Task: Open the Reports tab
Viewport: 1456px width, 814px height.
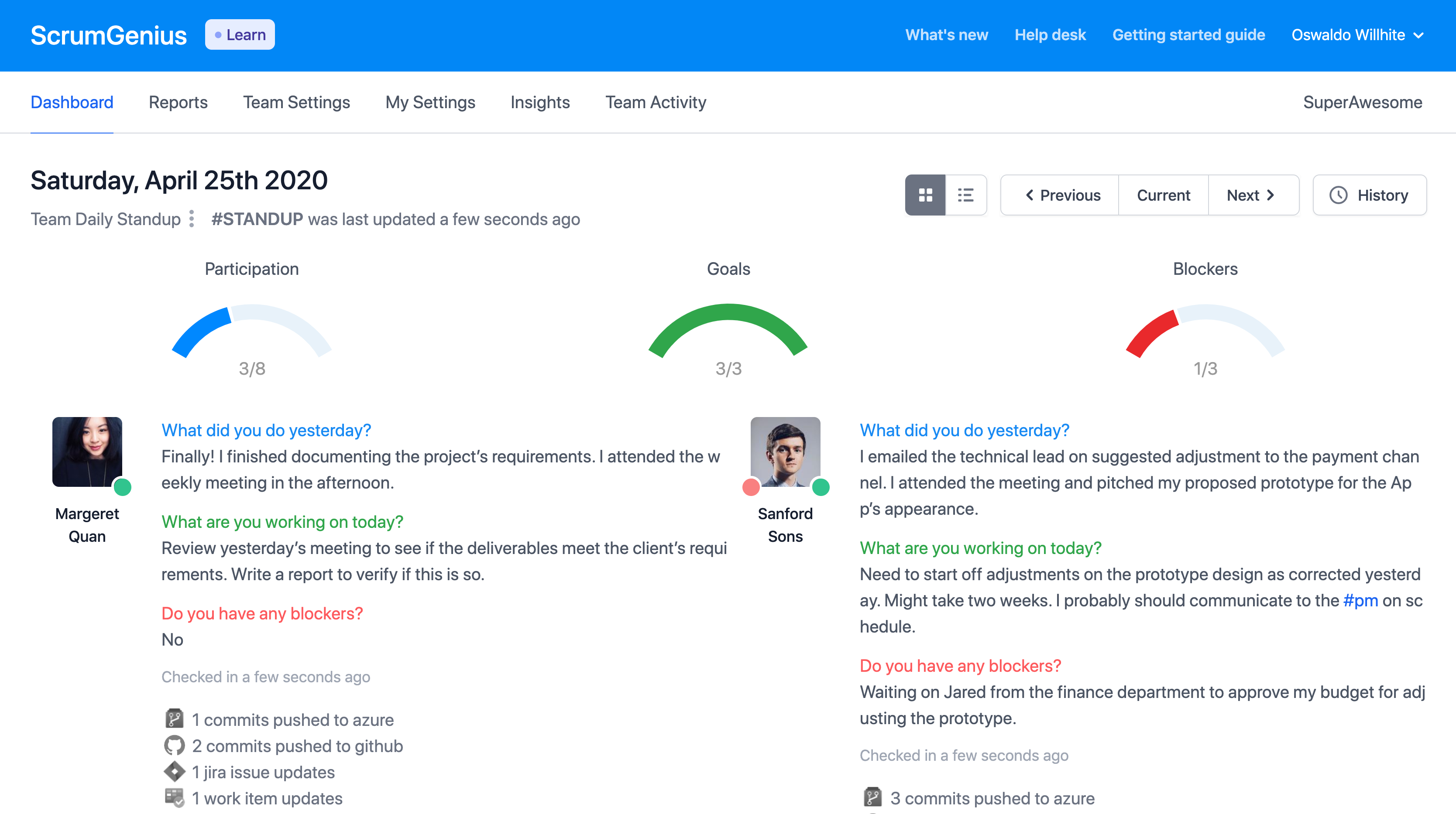Action: point(178,102)
